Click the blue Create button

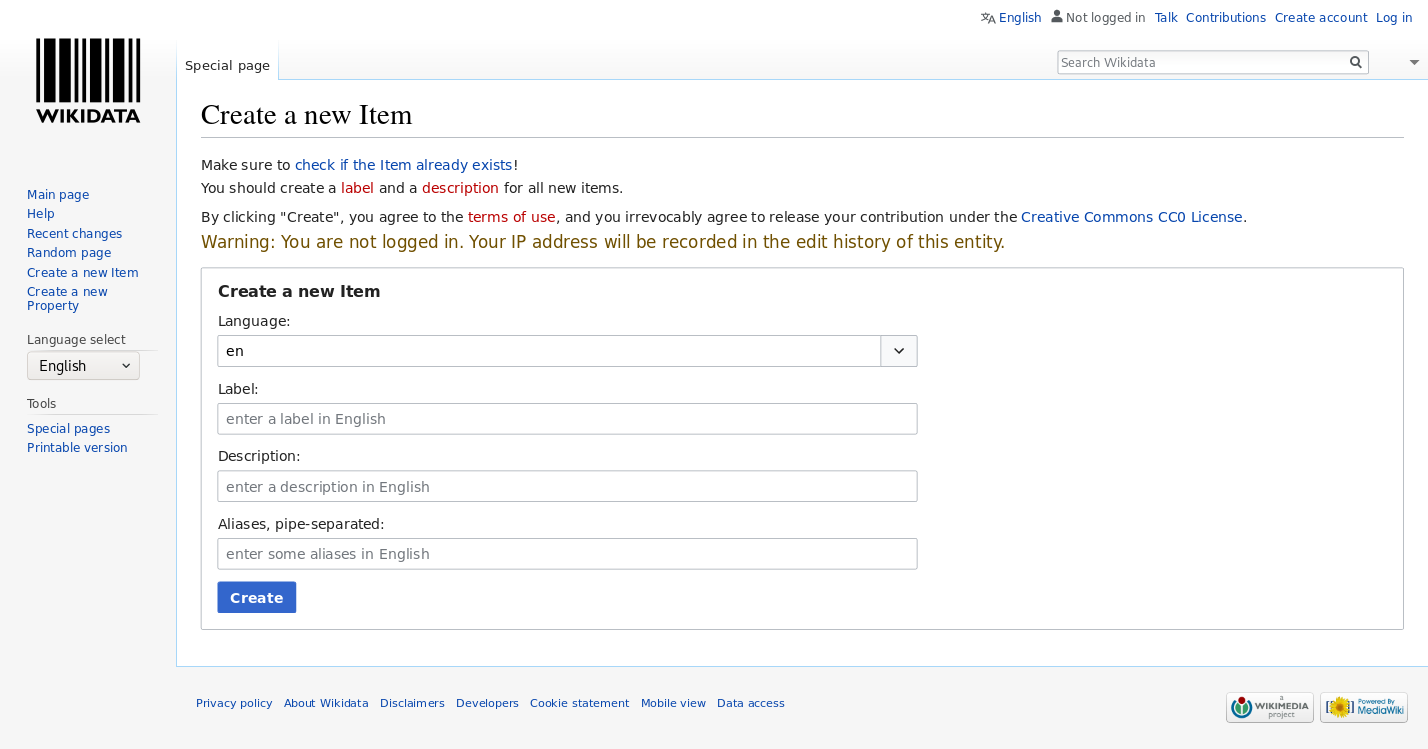257,597
